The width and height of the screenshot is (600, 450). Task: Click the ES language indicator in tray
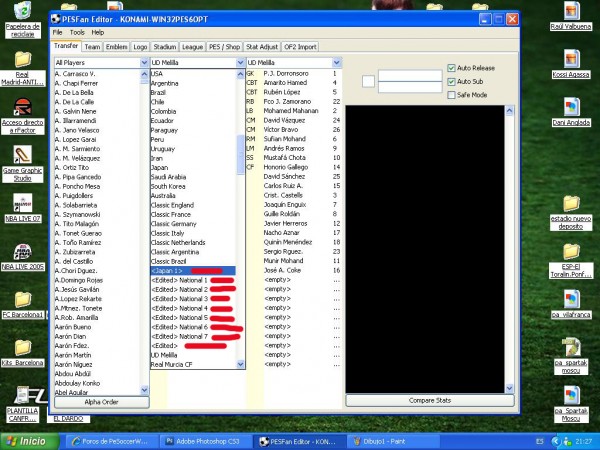tap(540, 442)
